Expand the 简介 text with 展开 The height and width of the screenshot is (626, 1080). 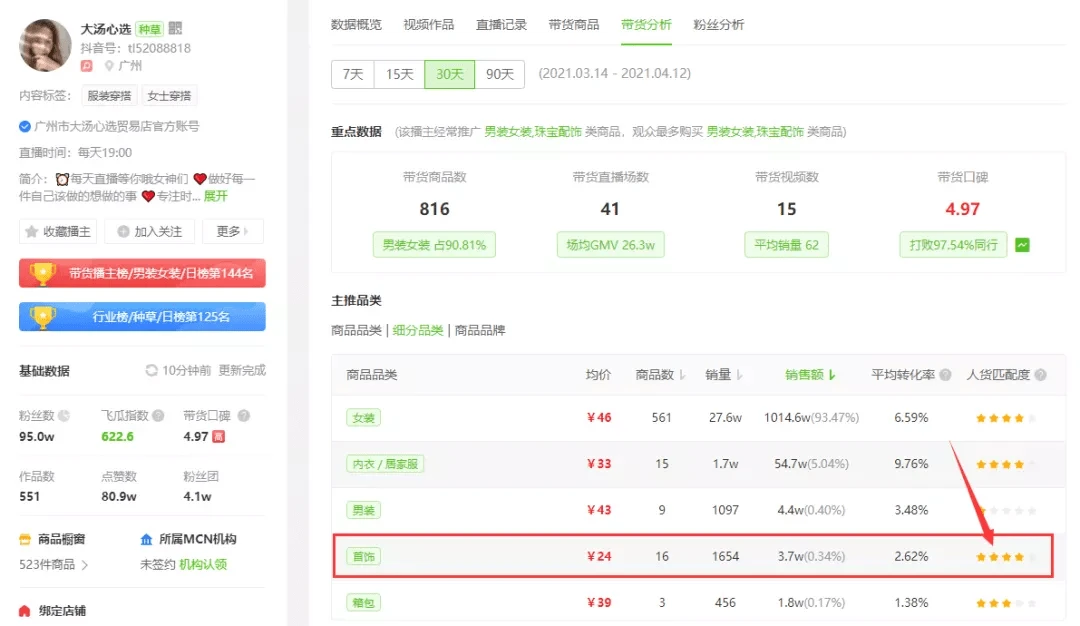click(x=216, y=196)
